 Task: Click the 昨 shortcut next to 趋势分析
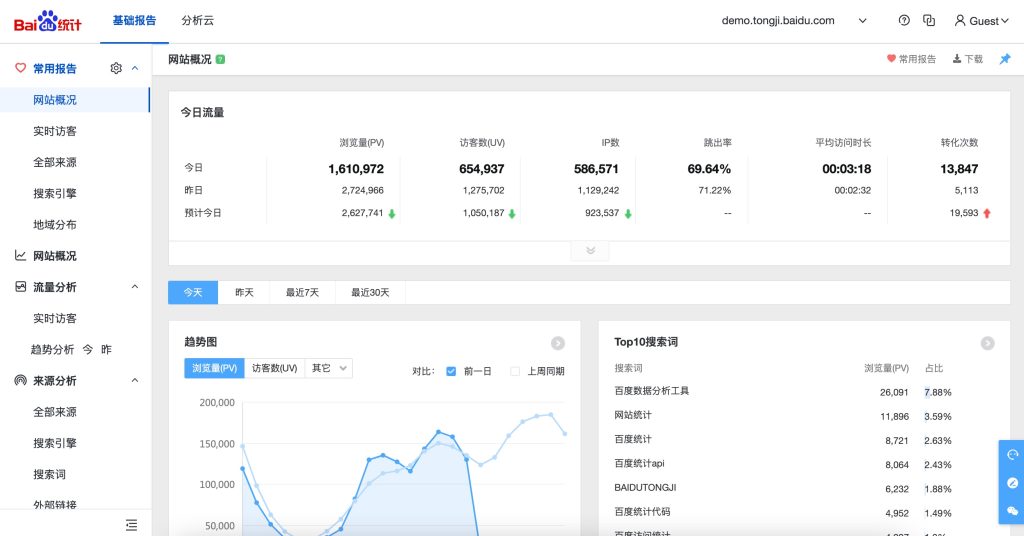click(x=106, y=349)
